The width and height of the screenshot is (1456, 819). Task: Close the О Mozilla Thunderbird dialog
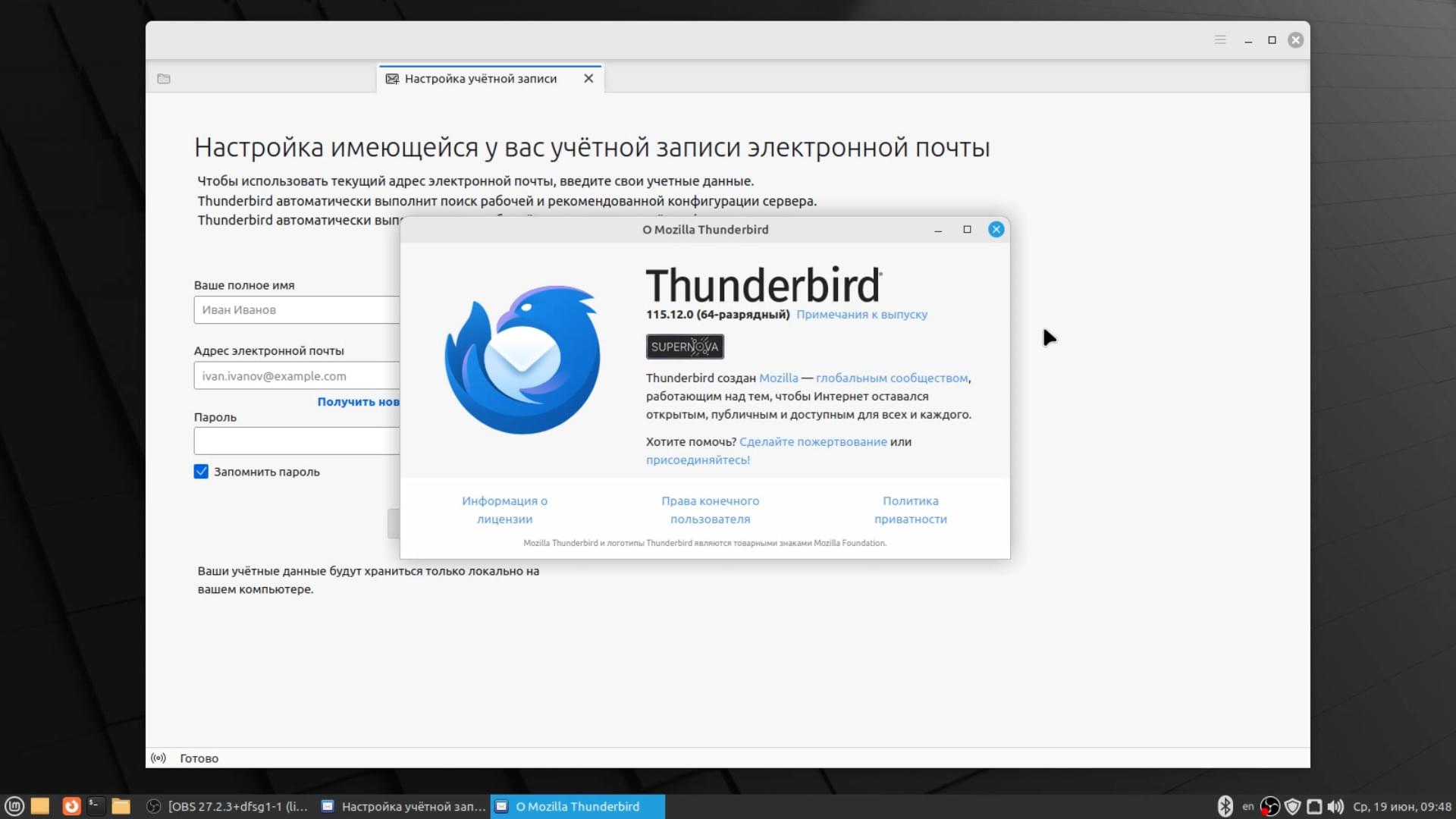[996, 230]
